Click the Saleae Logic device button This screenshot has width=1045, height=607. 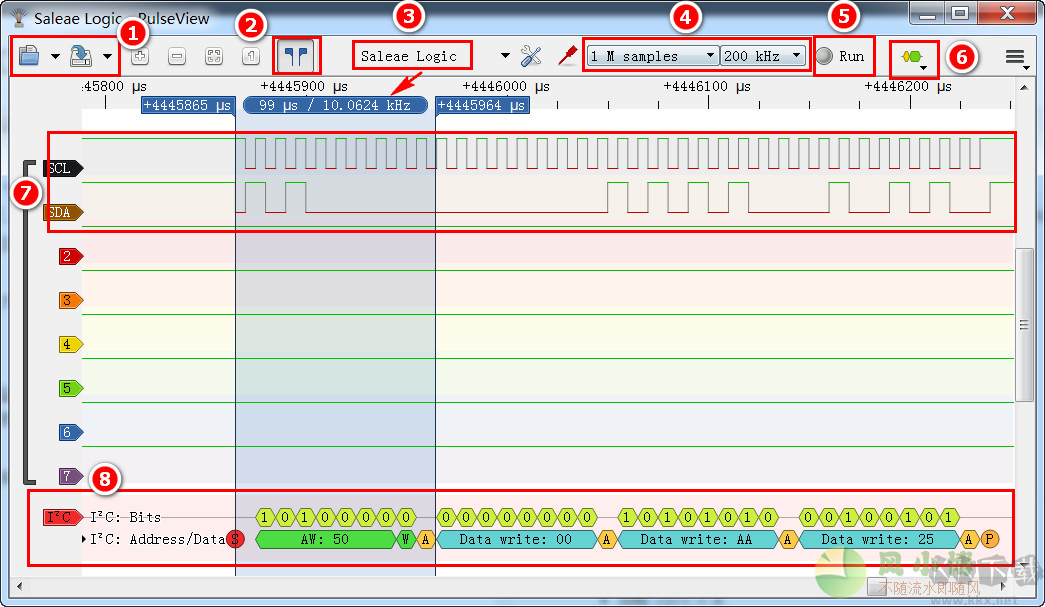411,56
